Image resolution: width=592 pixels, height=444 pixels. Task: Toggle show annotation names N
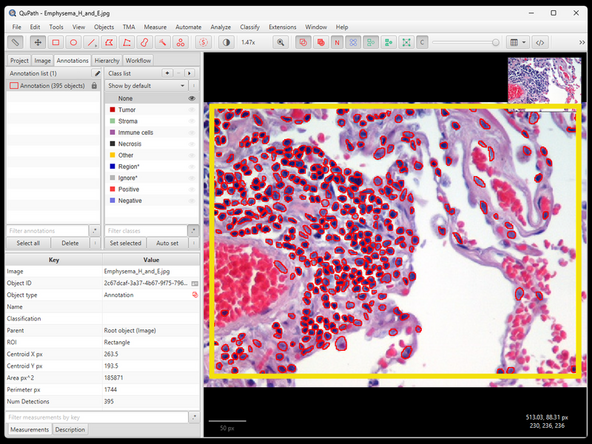pyautogui.click(x=337, y=42)
